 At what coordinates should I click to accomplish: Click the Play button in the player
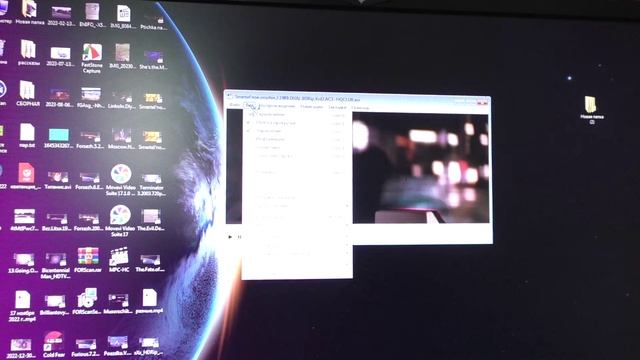point(230,237)
